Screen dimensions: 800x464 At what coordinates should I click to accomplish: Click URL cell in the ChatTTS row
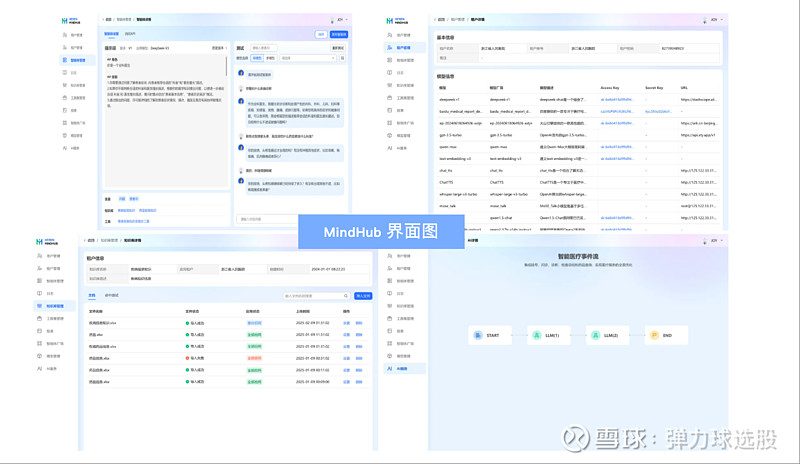click(697, 182)
